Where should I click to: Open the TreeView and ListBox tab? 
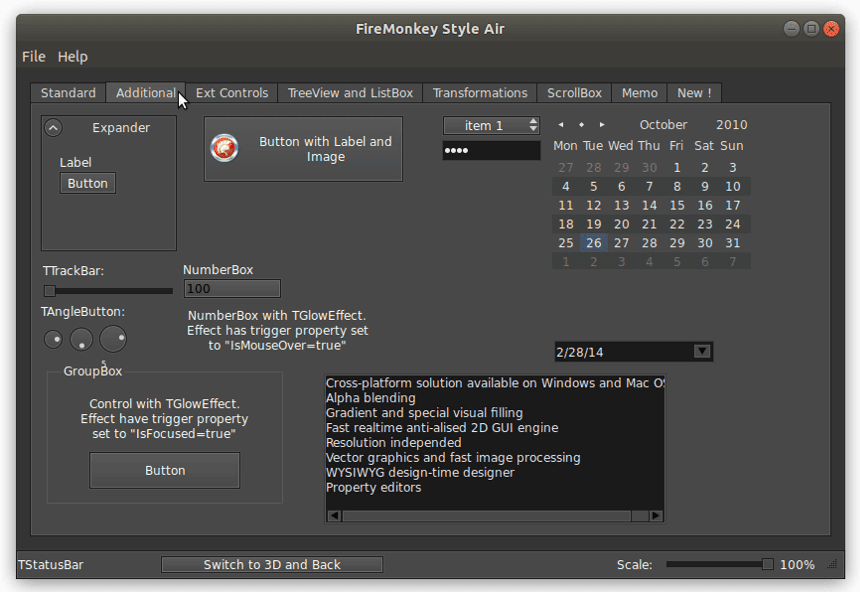350,93
